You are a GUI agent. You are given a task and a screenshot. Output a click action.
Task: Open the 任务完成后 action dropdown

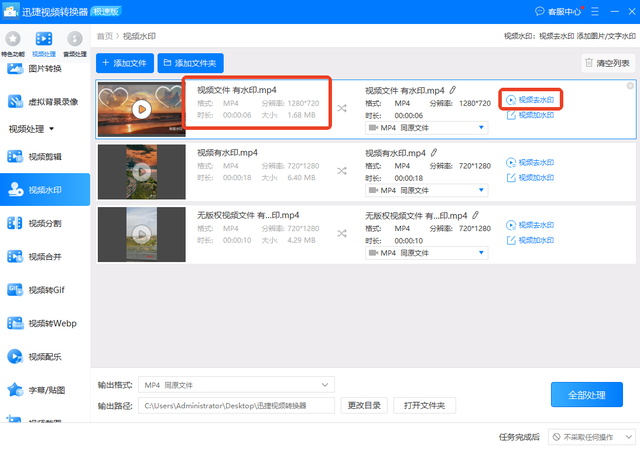pyautogui.click(x=592, y=437)
